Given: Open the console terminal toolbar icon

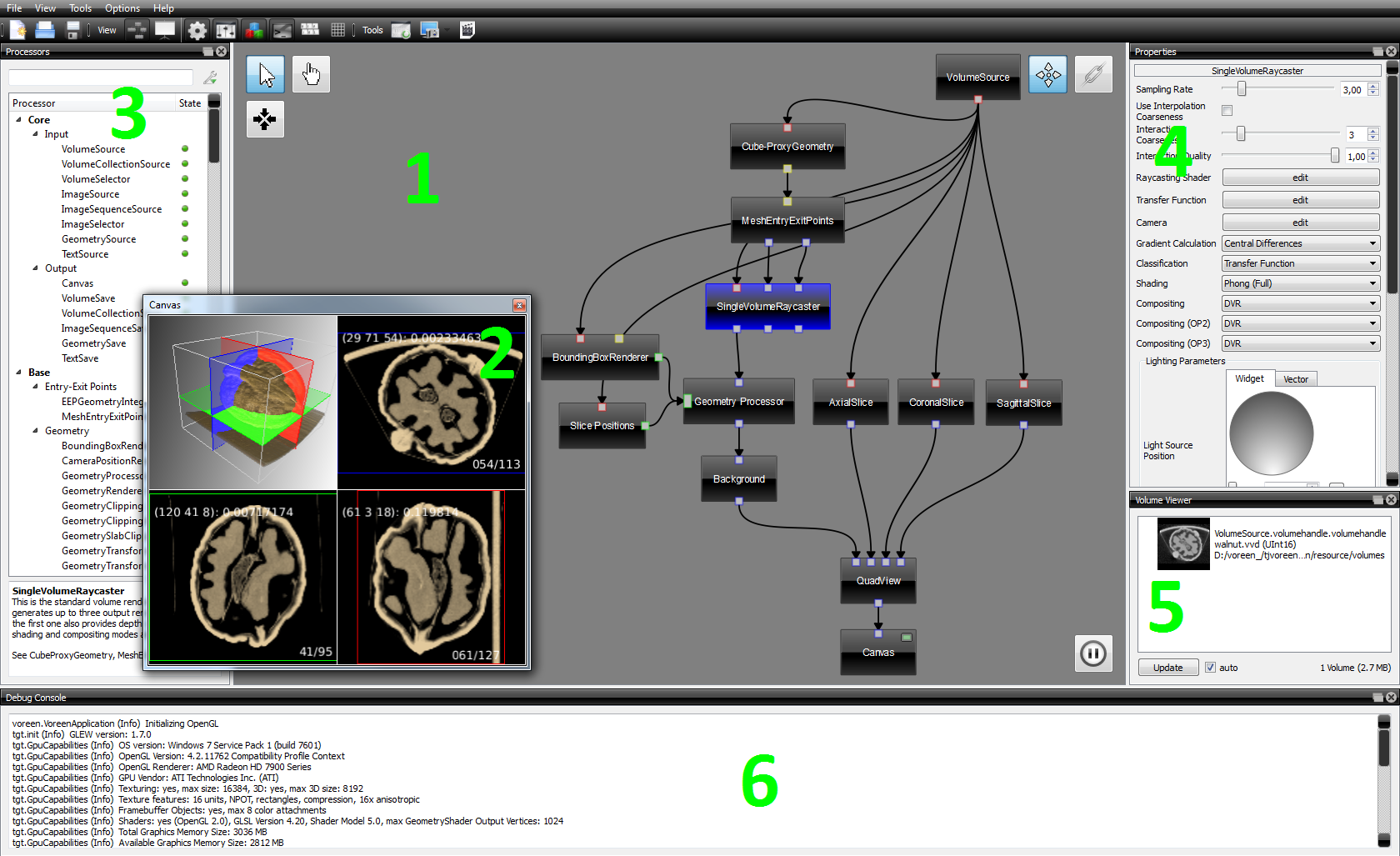Looking at the screenshot, I should pyautogui.click(x=282, y=31).
